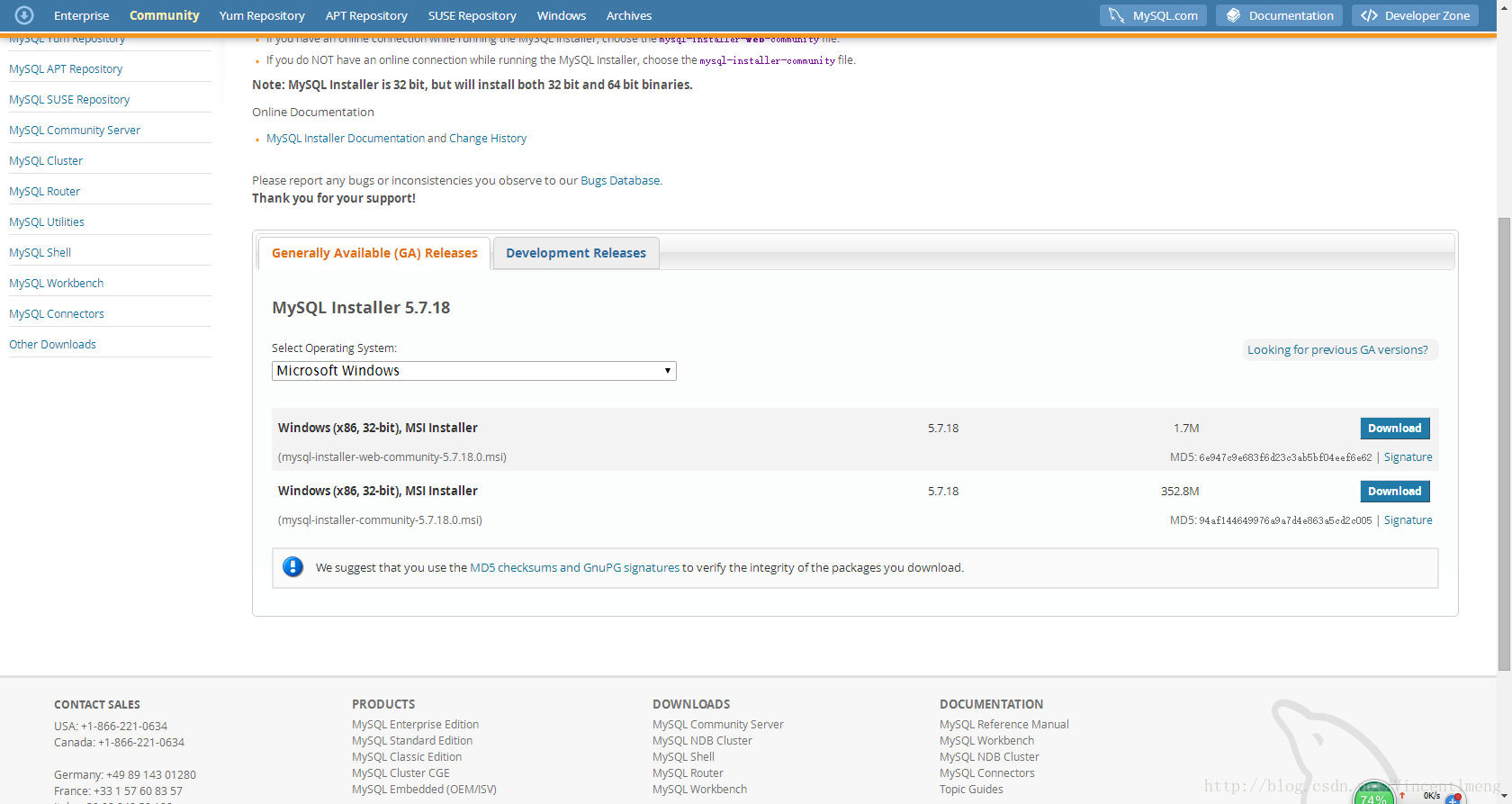Click the Documentation book icon button
Image resolution: width=1512 pixels, height=804 pixels.
[x=1233, y=15]
